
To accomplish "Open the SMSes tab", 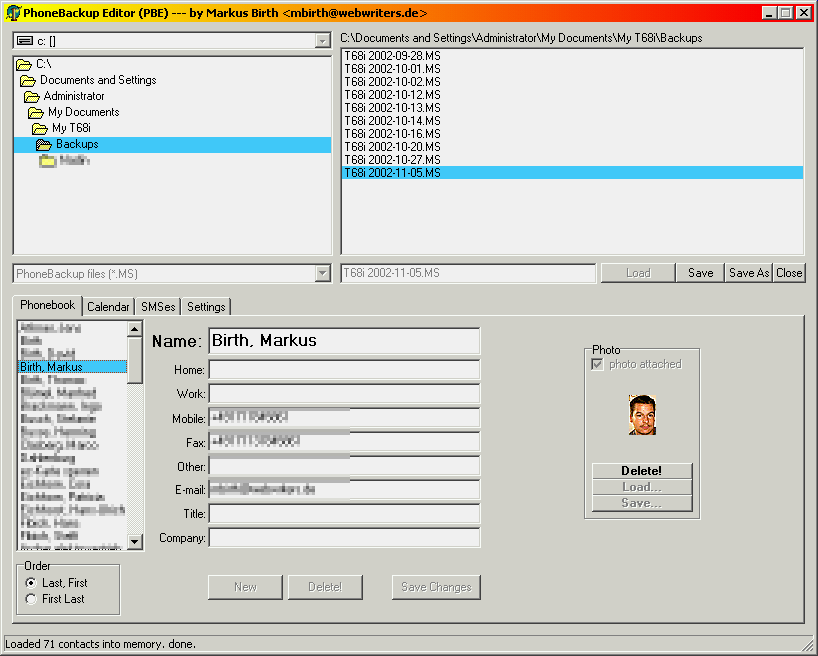I will [158, 307].
